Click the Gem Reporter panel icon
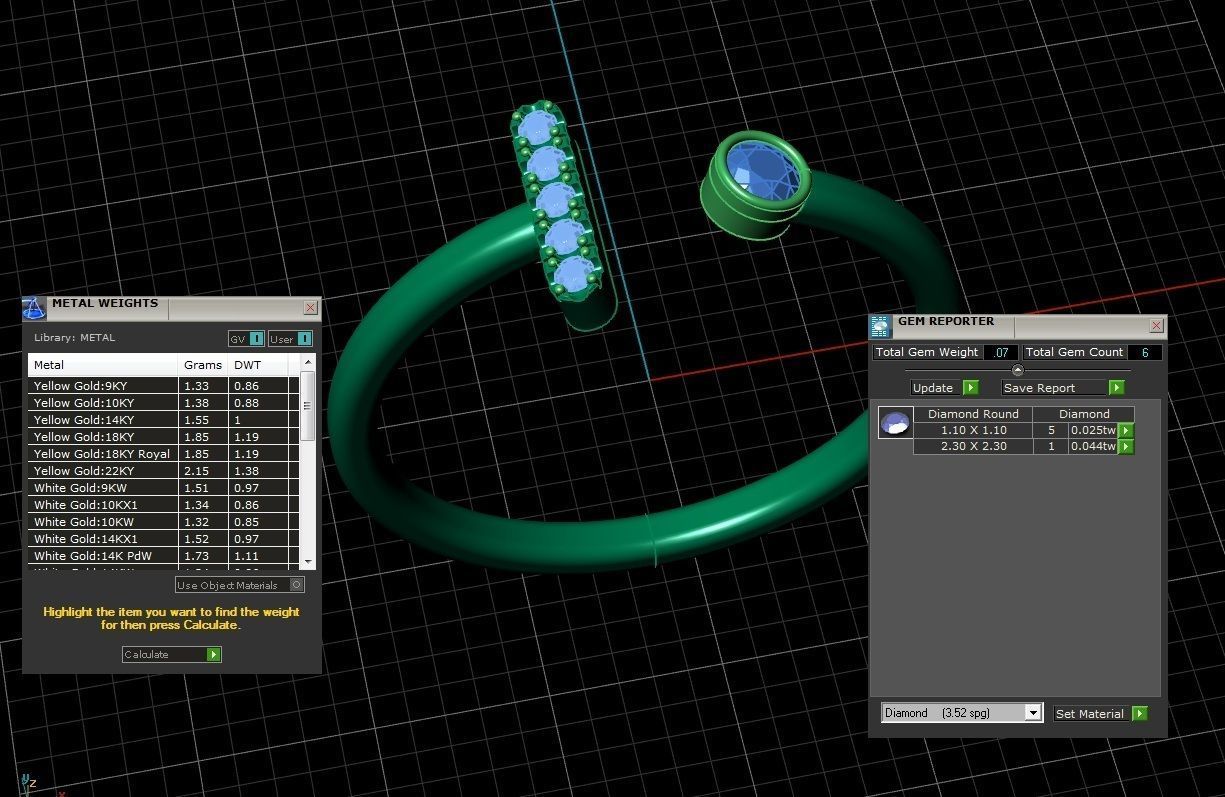 coord(880,326)
